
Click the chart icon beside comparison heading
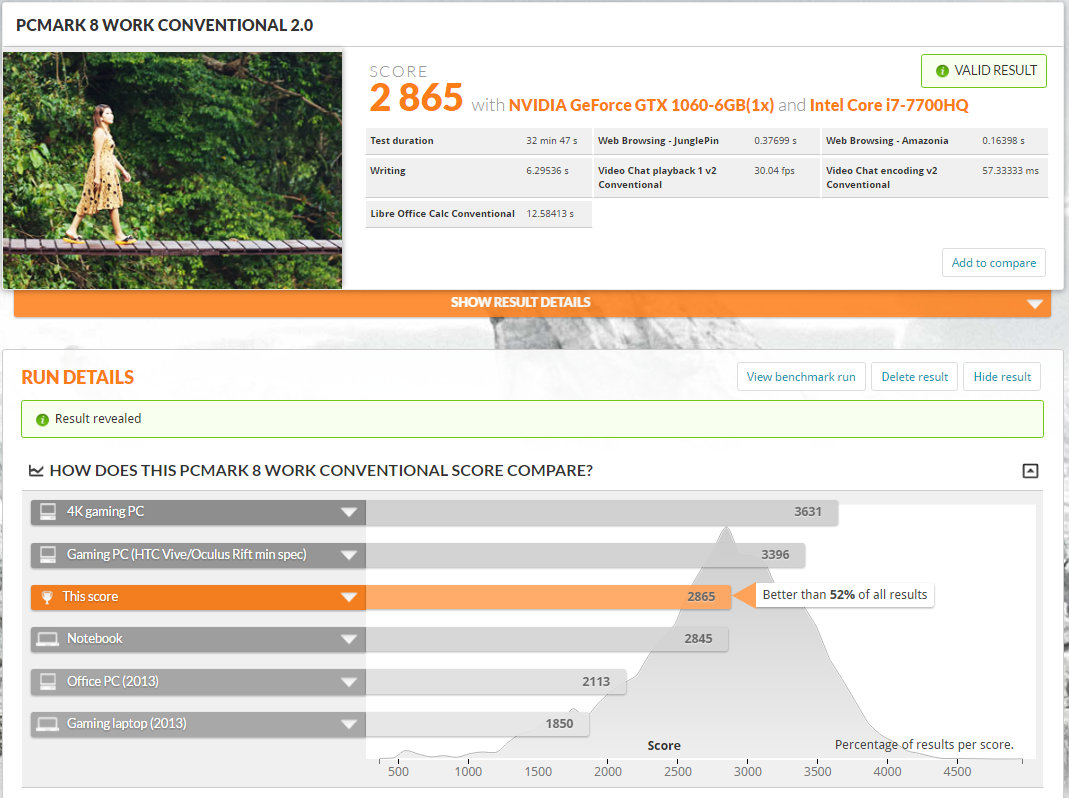point(36,471)
